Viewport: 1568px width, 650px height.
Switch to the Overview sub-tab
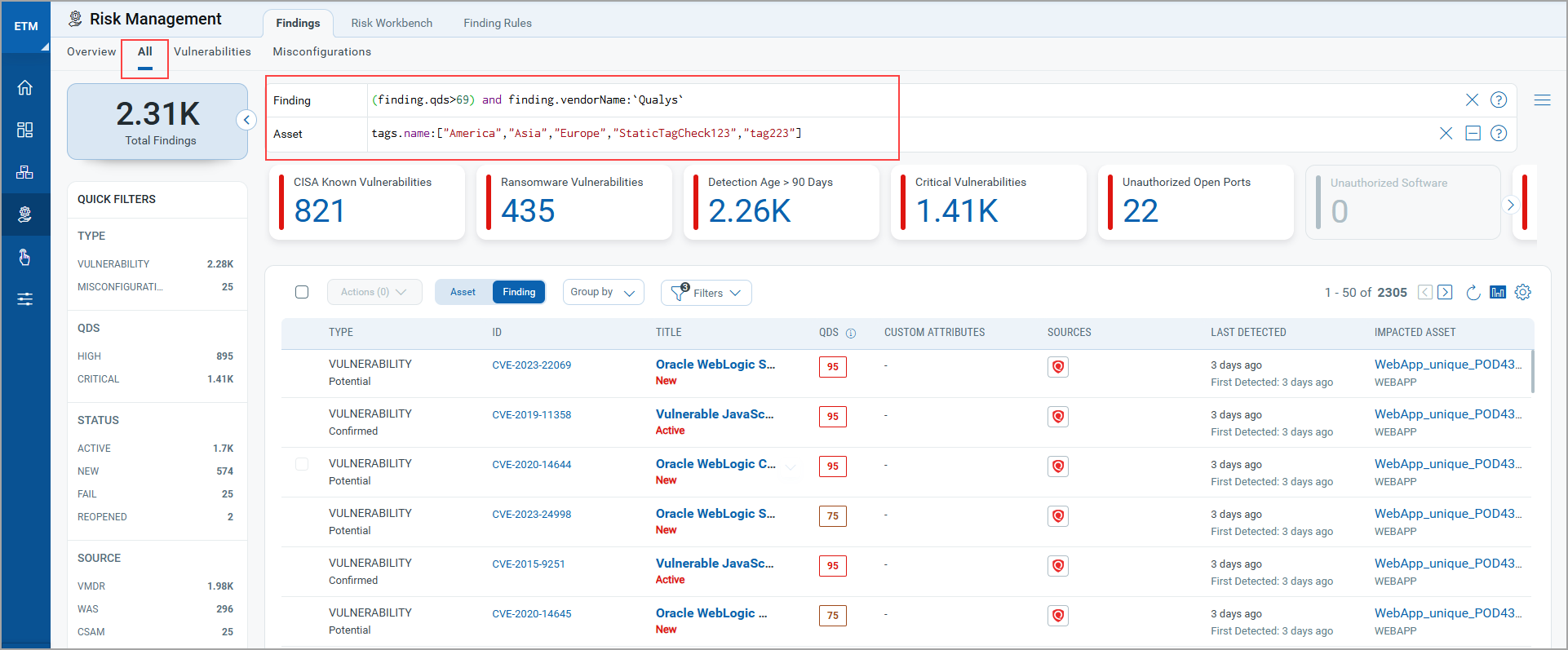tap(91, 51)
